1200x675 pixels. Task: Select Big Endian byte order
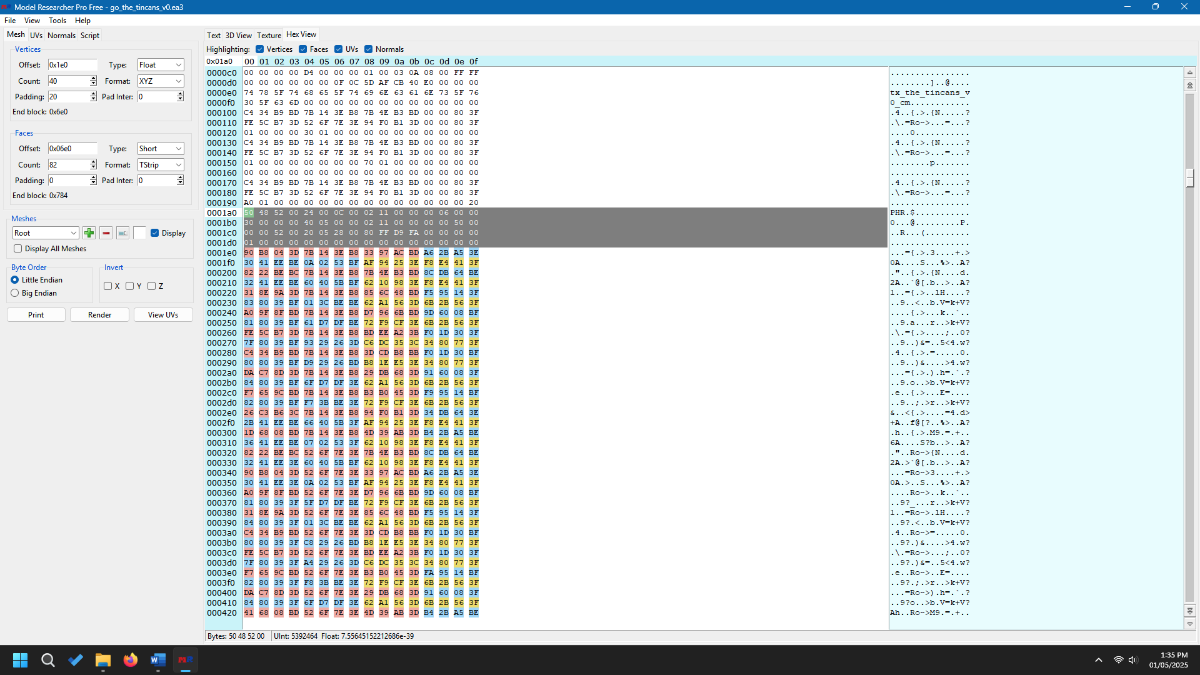coord(14,293)
